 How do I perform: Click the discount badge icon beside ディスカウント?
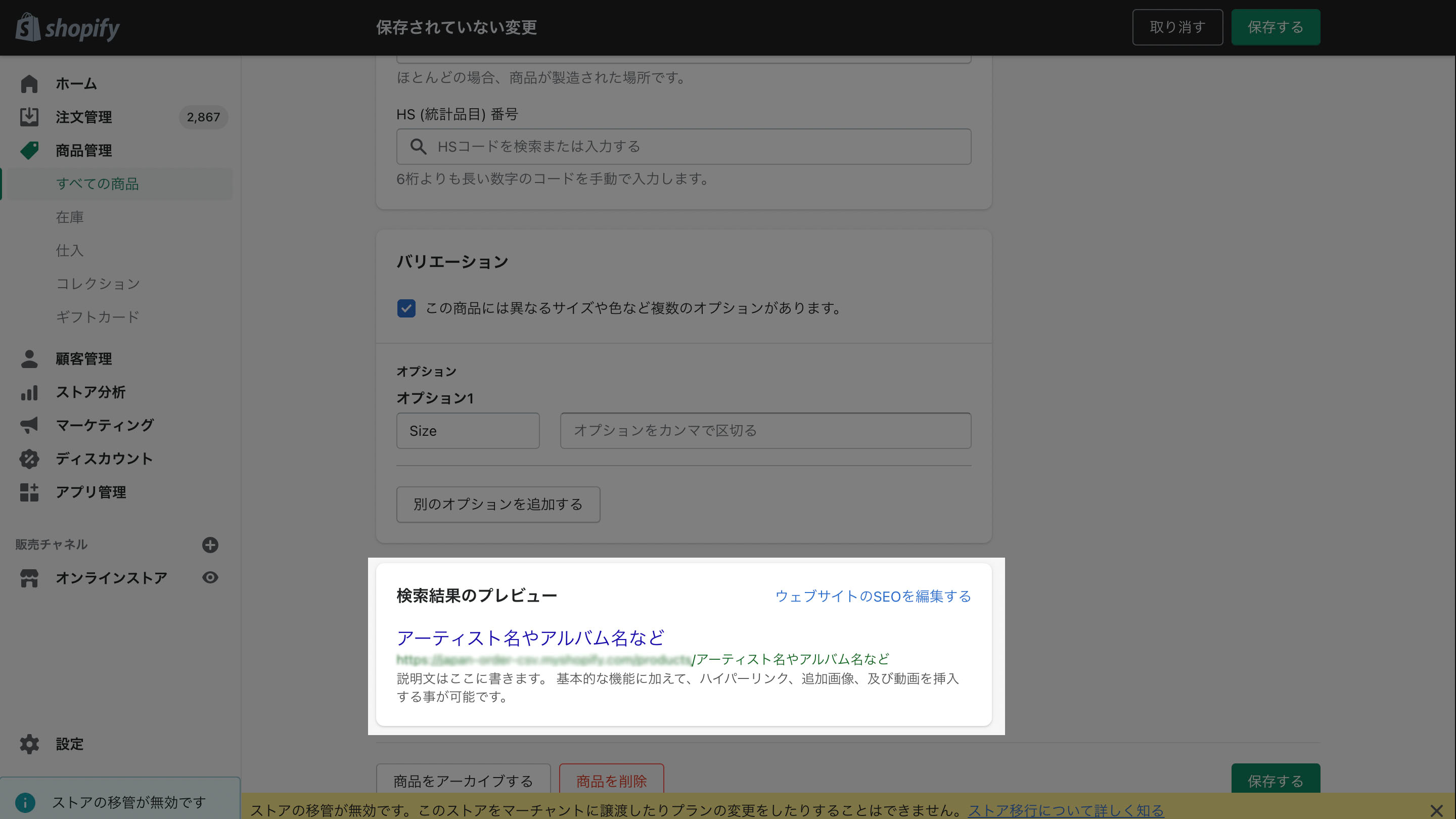click(x=29, y=459)
